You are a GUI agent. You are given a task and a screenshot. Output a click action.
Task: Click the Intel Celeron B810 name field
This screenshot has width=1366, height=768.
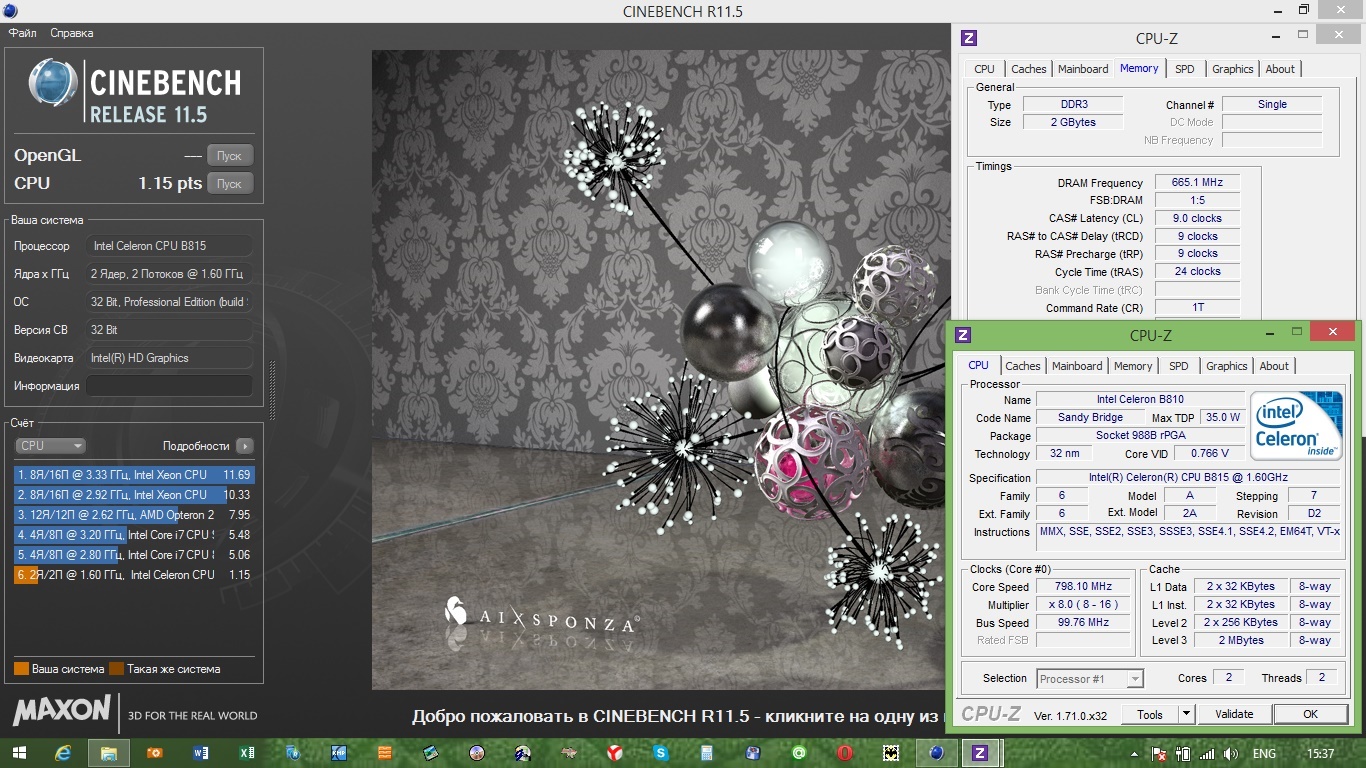point(1140,400)
